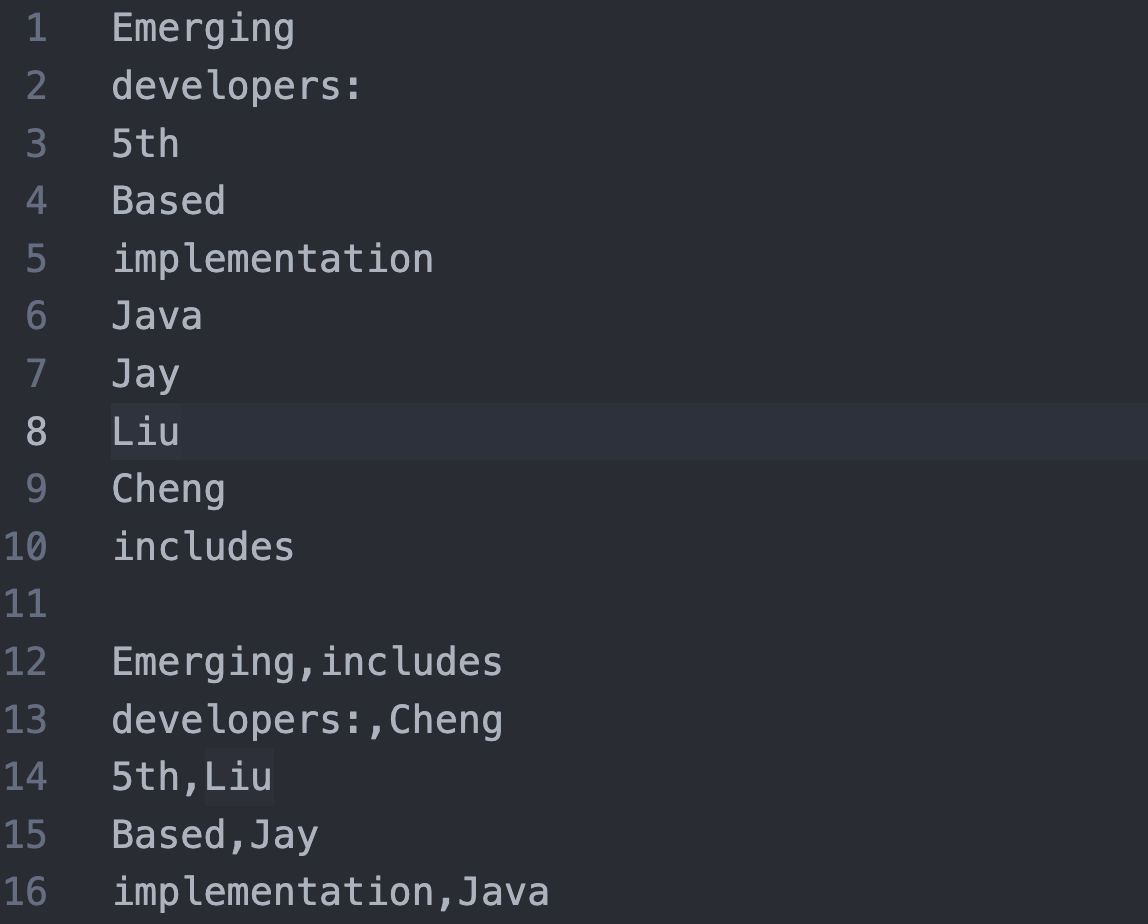Click gutter line number 11 of the empty line
Image resolution: width=1148 pixels, height=924 pixels.
25,604
